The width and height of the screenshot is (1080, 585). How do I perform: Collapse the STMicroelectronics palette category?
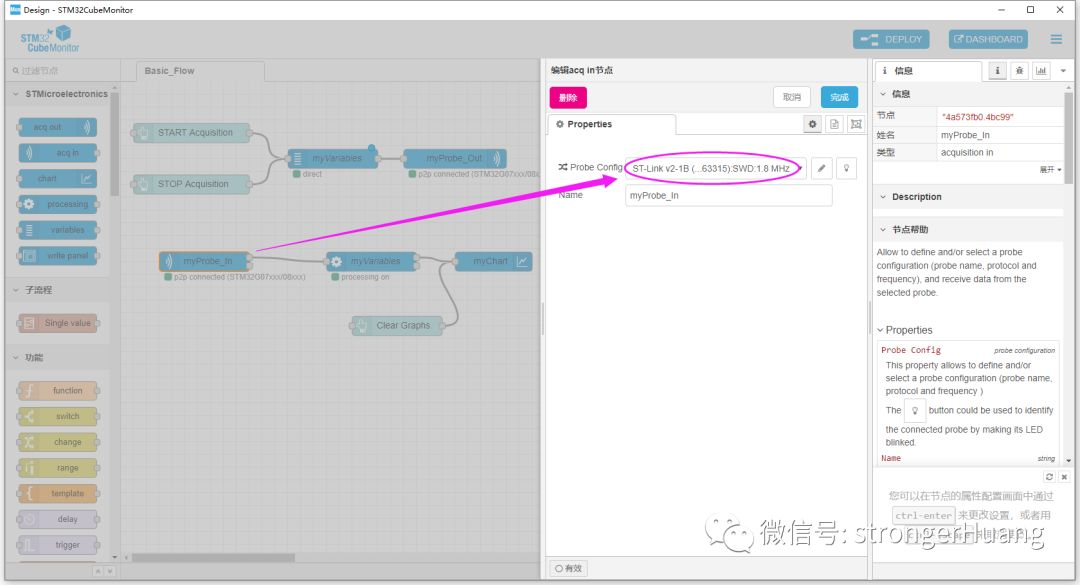coord(61,94)
